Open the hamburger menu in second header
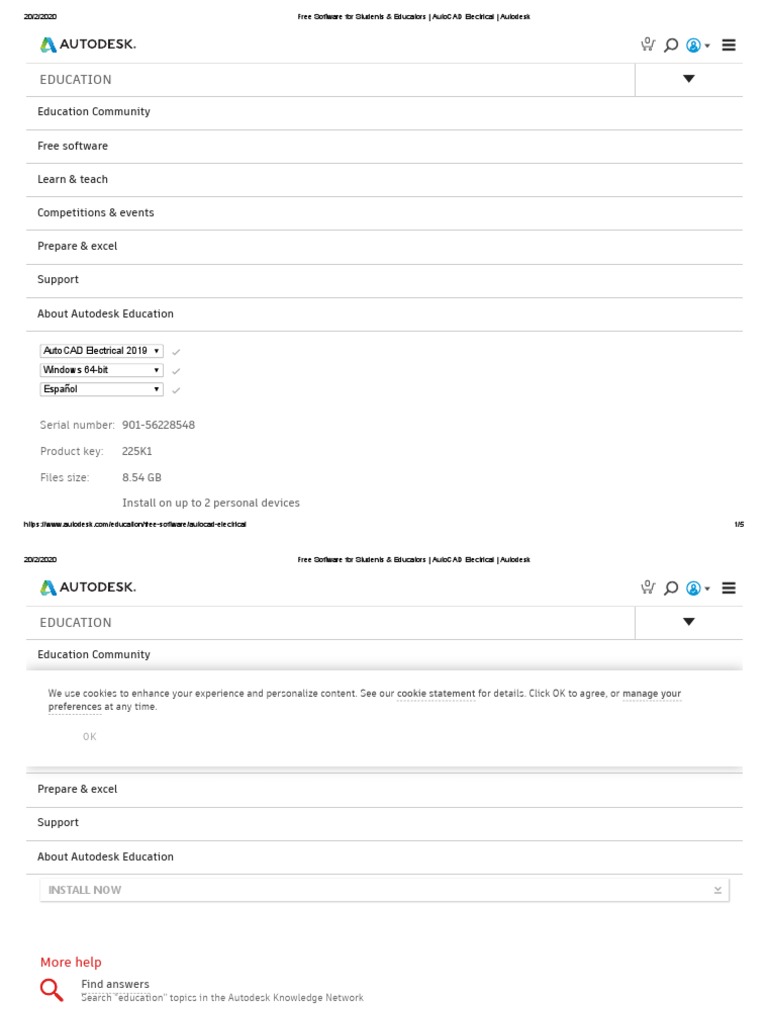This screenshot has width=768, height=1024. [729, 588]
